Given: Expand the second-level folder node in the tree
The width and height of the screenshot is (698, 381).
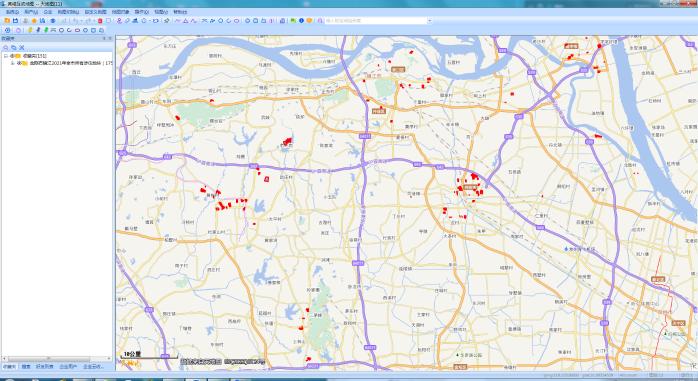Looking at the screenshot, I should 12,63.
